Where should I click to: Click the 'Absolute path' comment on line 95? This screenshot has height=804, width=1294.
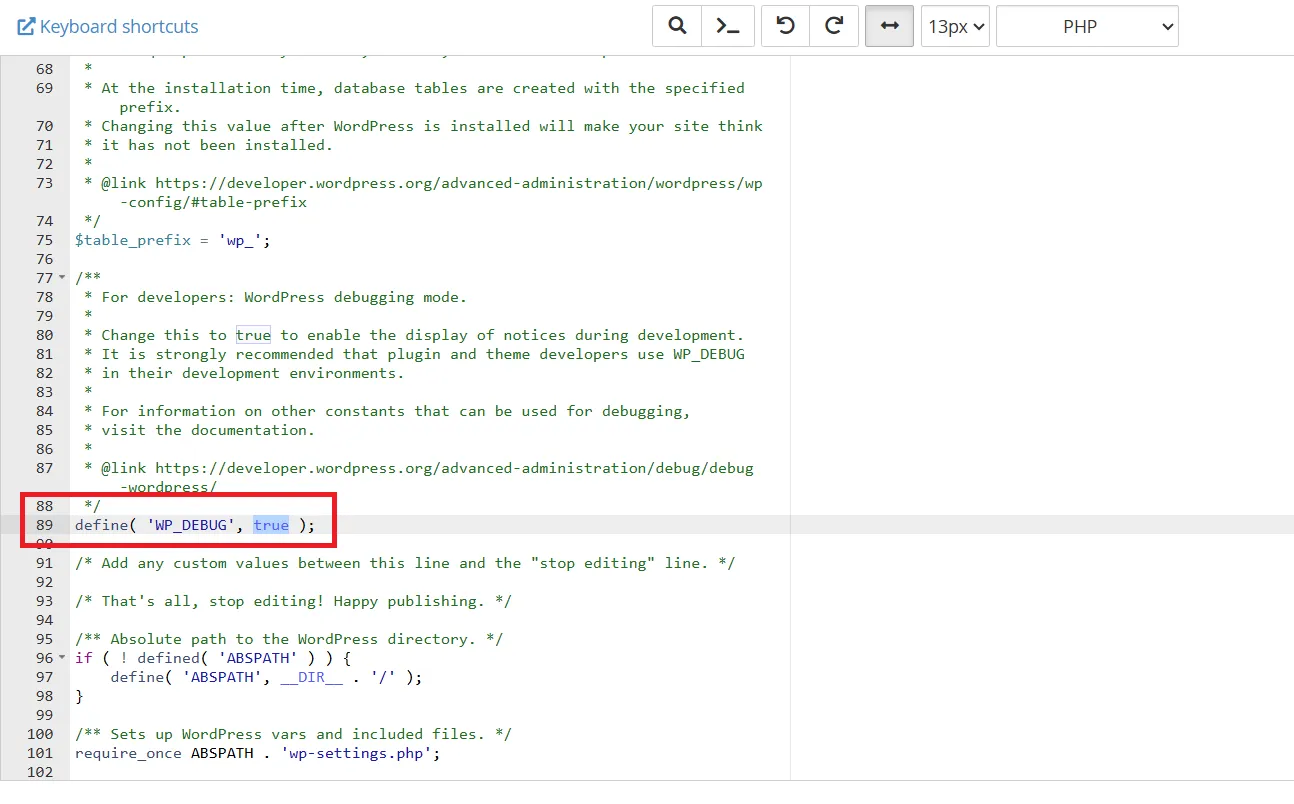289,639
